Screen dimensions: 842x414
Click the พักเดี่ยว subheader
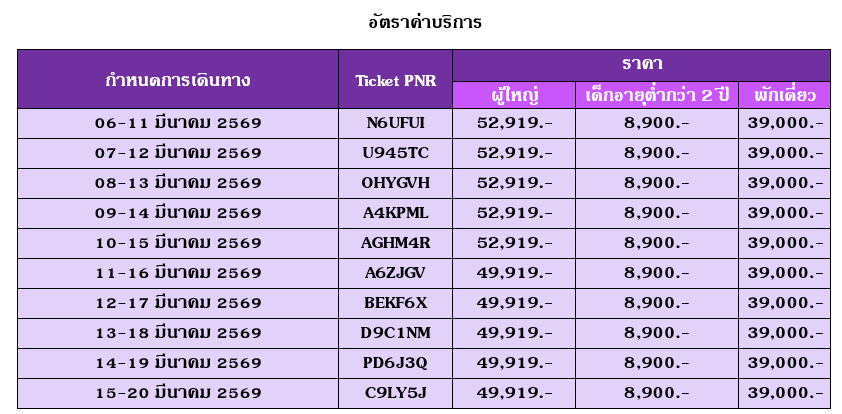785,96
